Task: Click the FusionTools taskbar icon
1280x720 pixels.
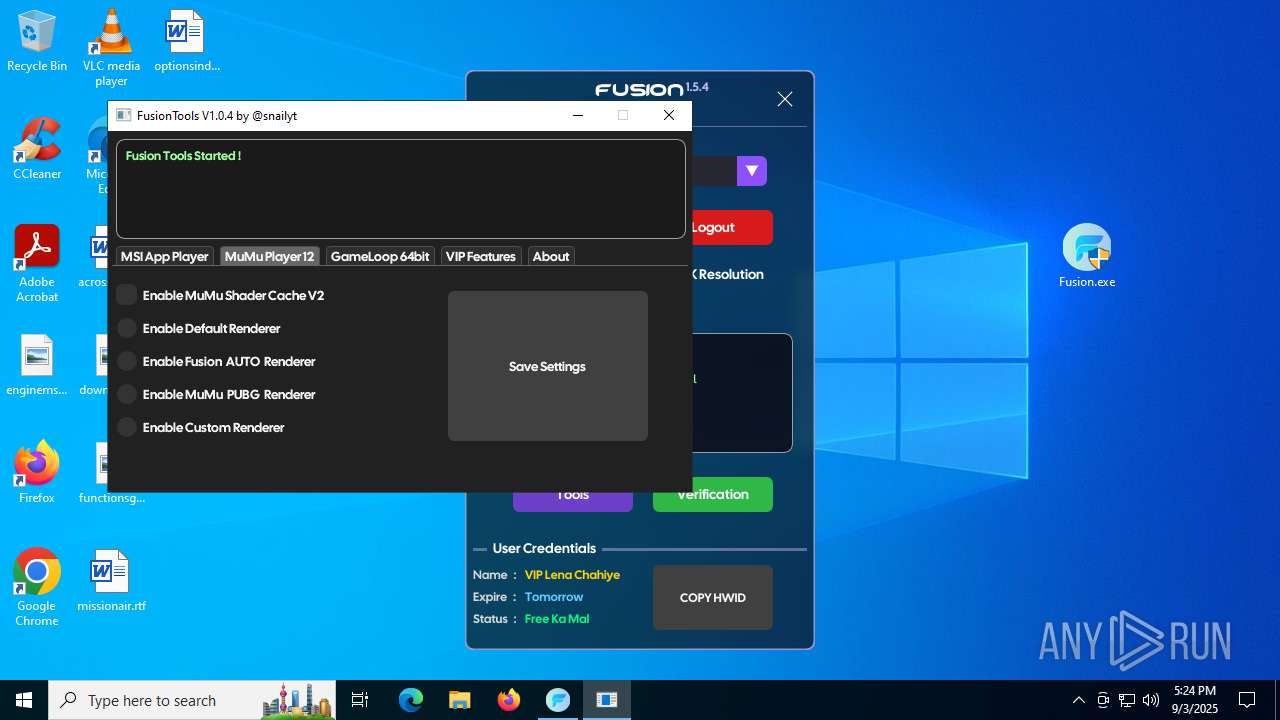Action: point(606,700)
